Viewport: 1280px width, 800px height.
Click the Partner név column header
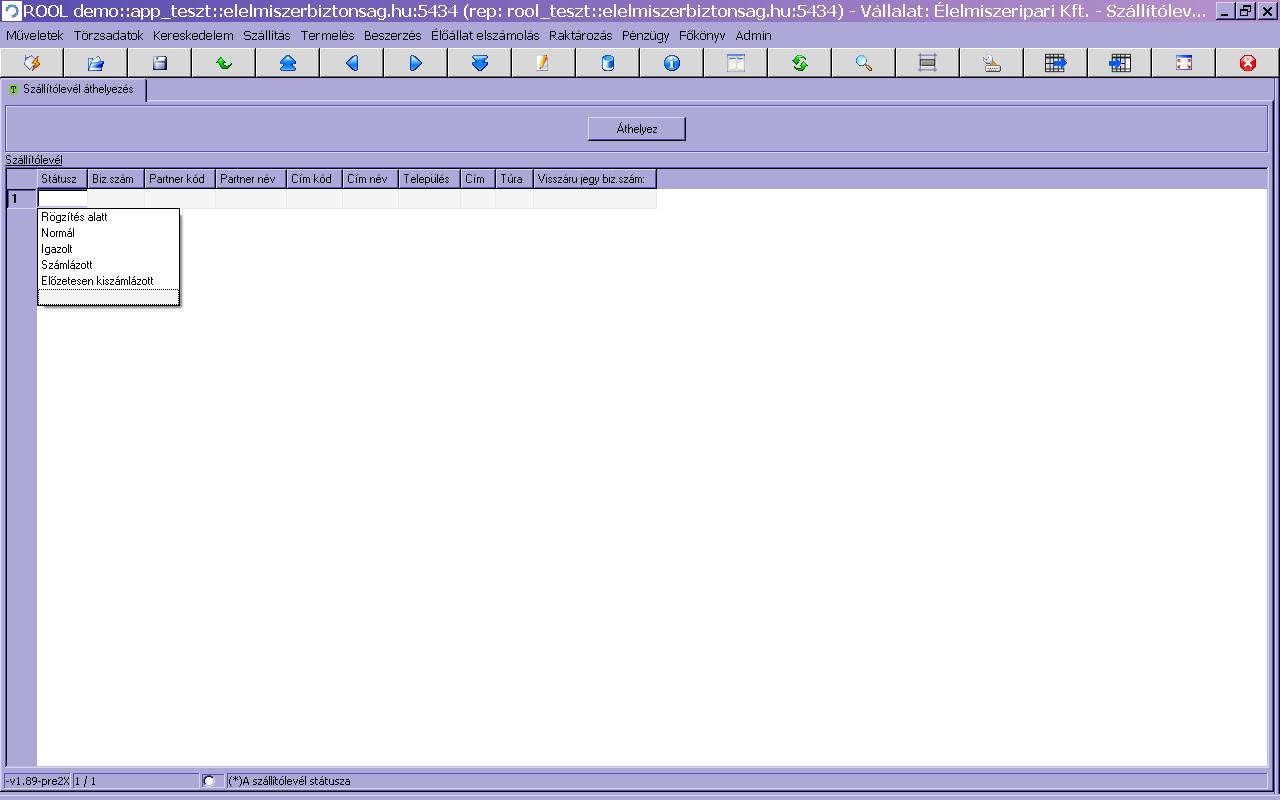pos(247,179)
